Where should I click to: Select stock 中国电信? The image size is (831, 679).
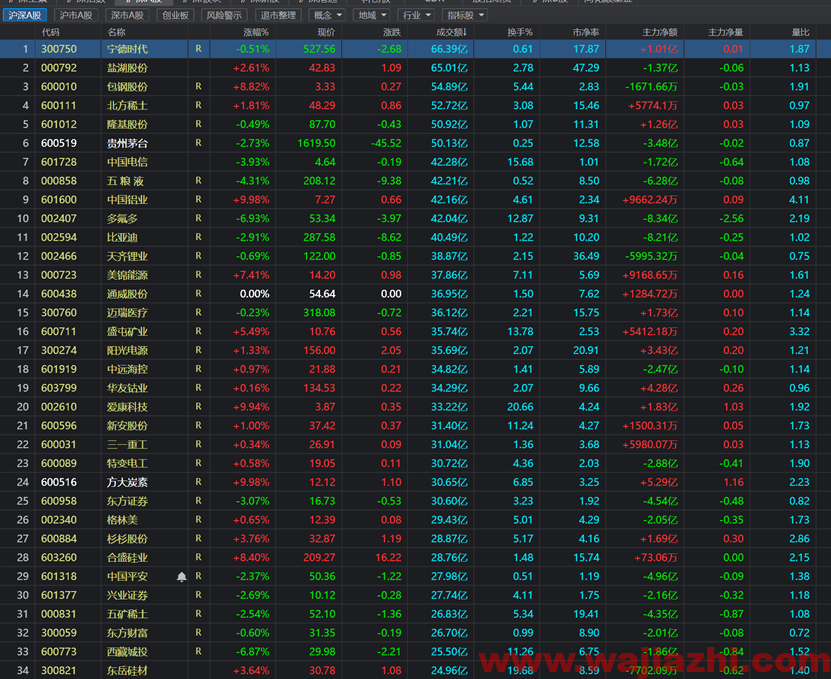[127, 162]
